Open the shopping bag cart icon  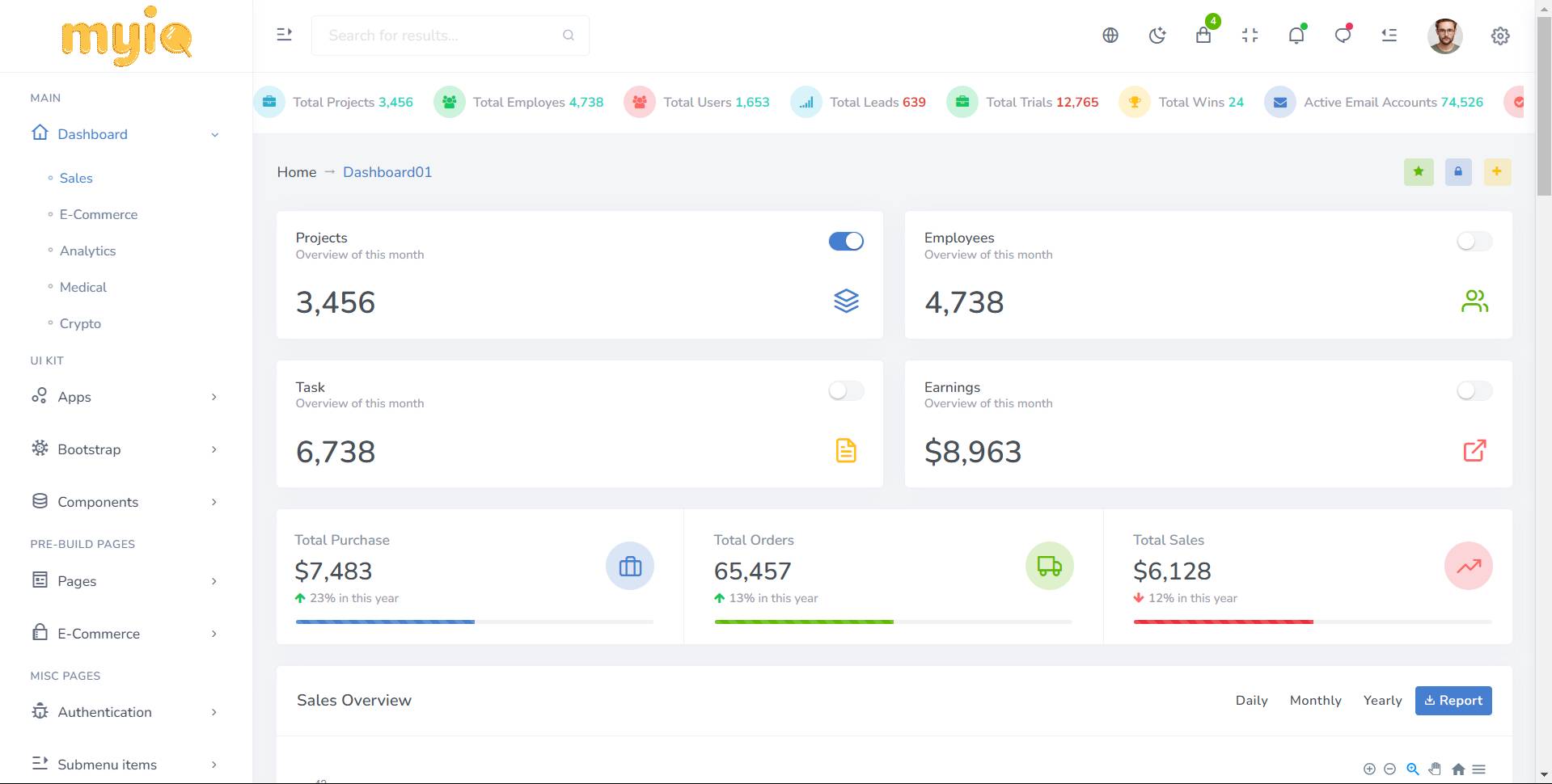pyautogui.click(x=1203, y=36)
